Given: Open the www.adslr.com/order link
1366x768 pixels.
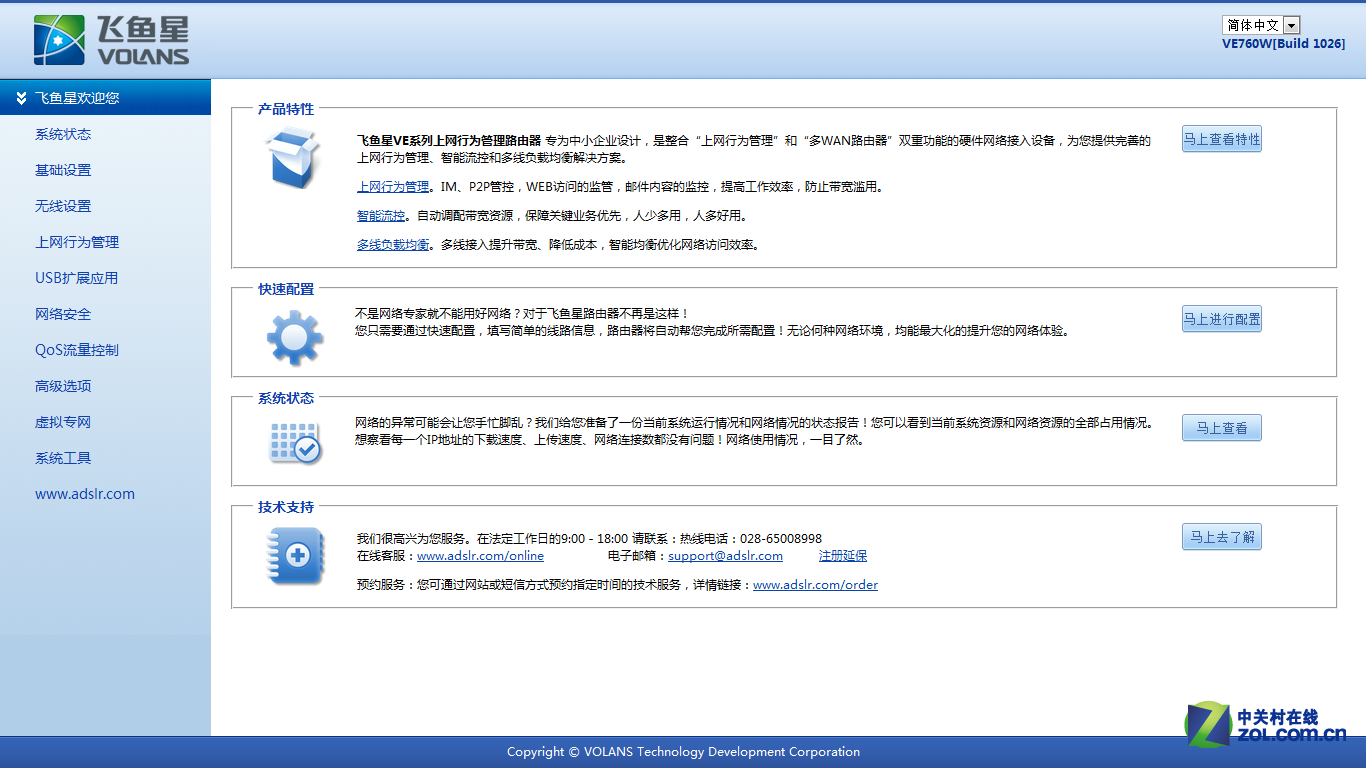Looking at the screenshot, I should [x=815, y=585].
